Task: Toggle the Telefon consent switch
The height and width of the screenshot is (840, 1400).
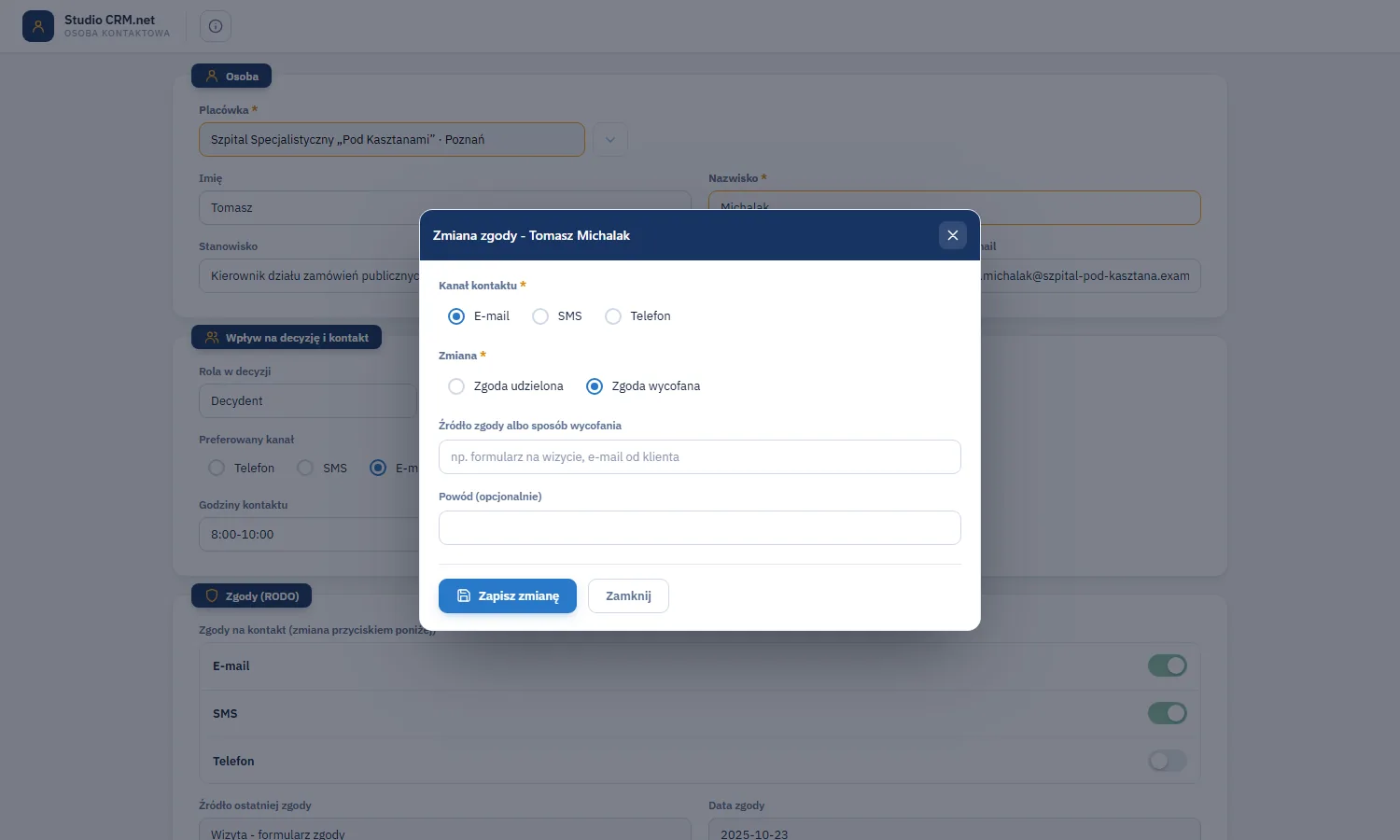Action: click(x=1168, y=762)
